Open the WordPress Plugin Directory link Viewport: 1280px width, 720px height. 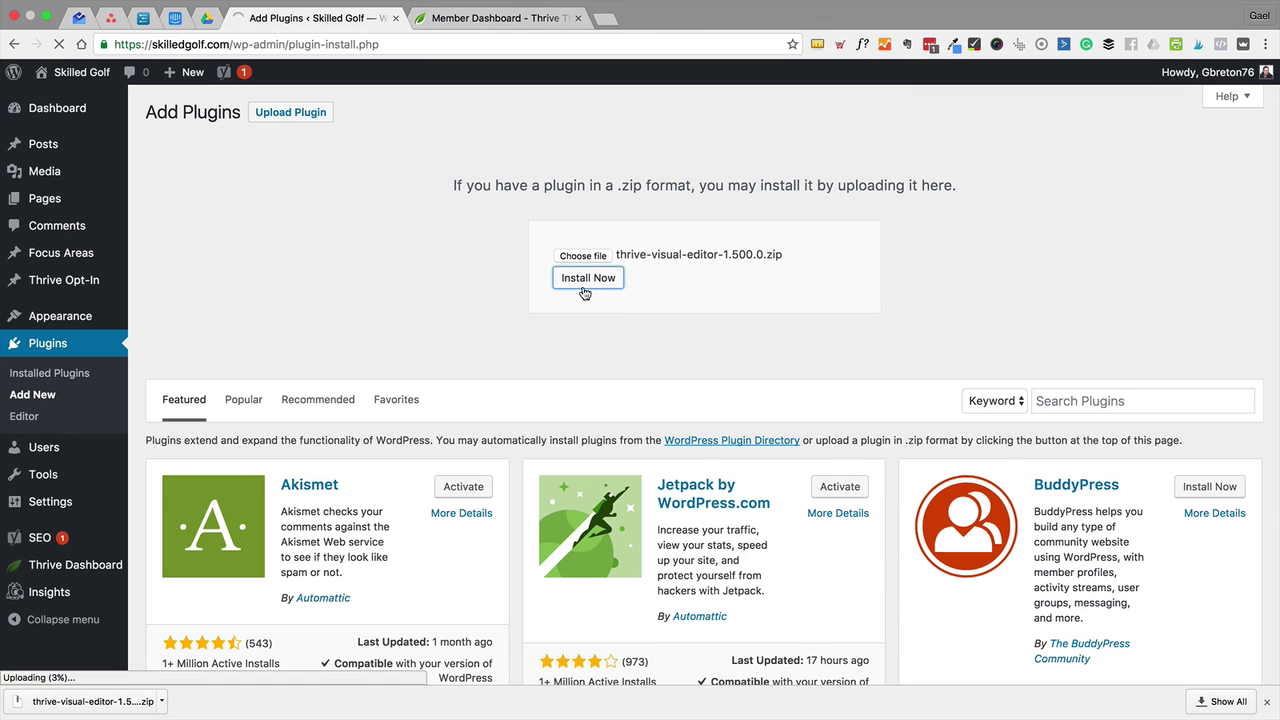(x=732, y=440)
